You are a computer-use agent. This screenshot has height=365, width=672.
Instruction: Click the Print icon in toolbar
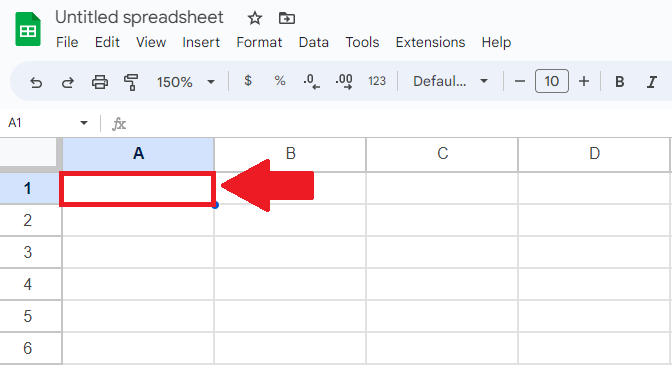[100, 82]
